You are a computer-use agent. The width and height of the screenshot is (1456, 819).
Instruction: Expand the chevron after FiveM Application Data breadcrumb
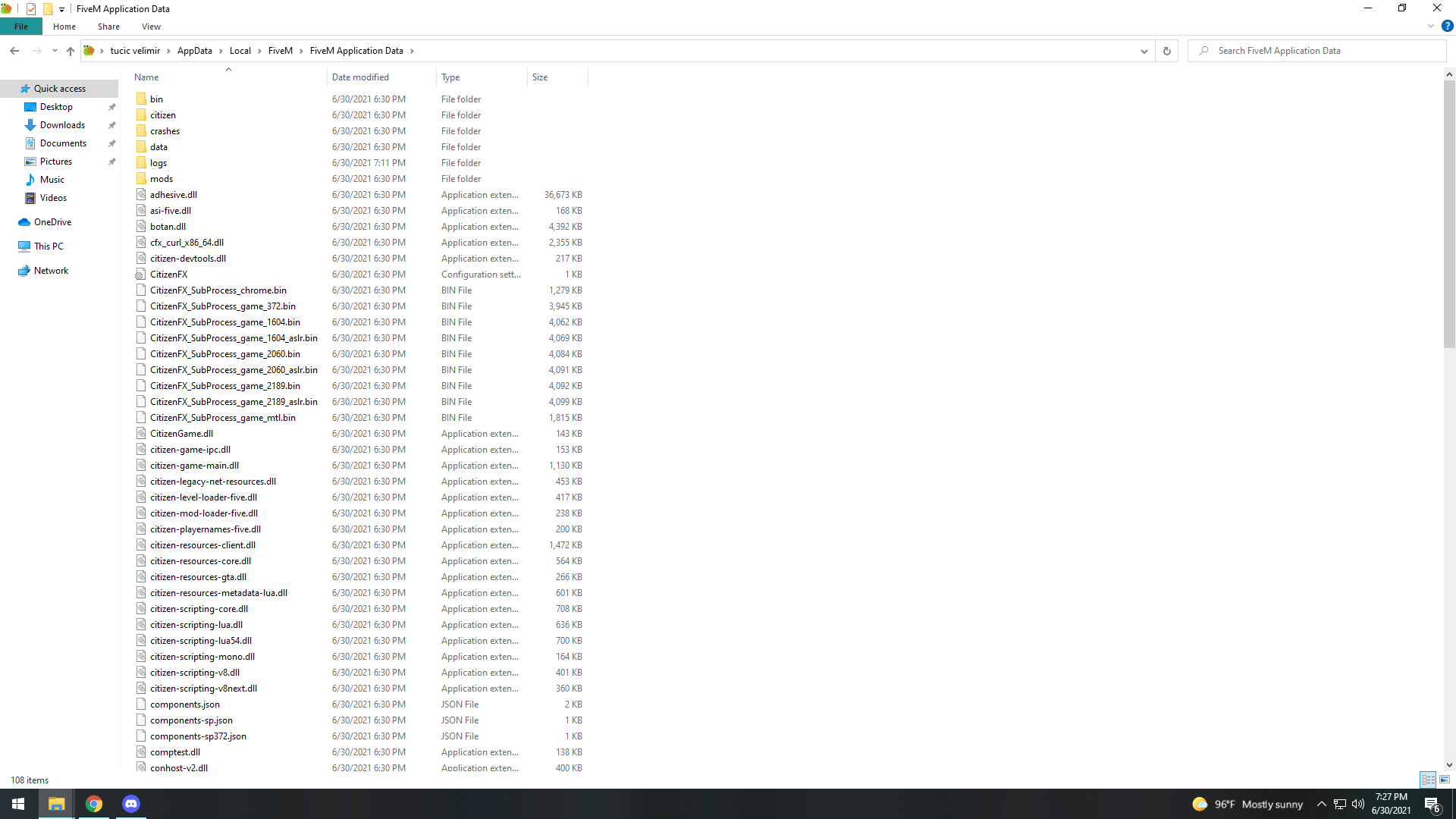[412, 51]
